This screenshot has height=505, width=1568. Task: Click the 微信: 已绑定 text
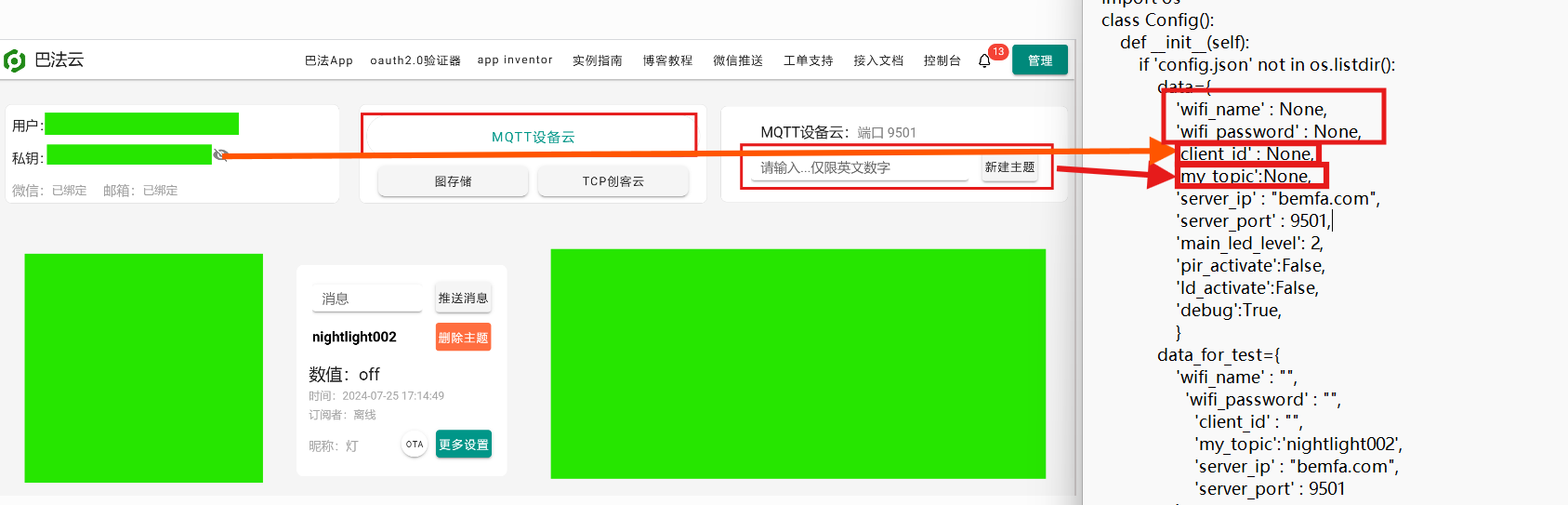point(49,191)
